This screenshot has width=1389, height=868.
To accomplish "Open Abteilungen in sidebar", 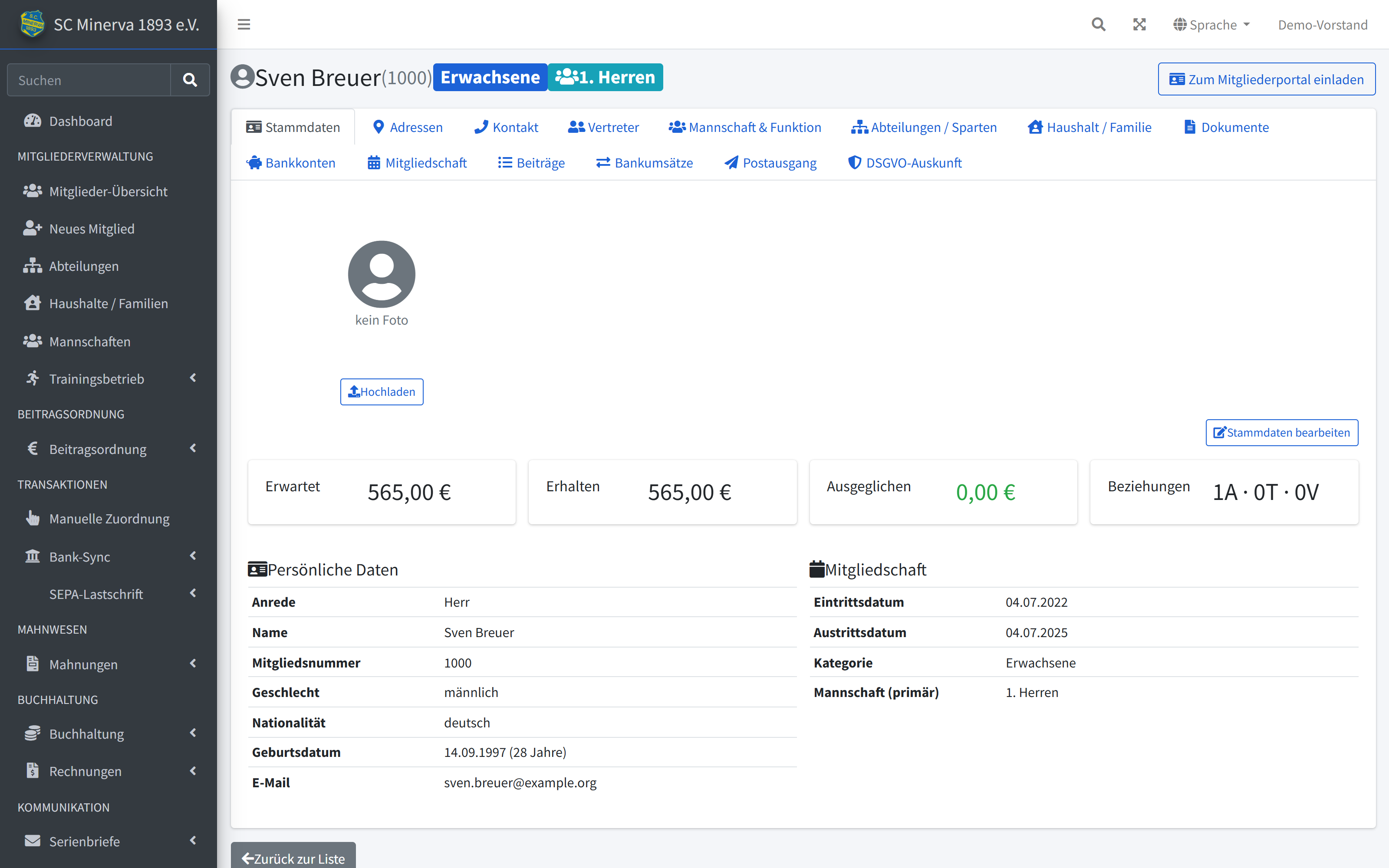I will (x=109, y=266).
